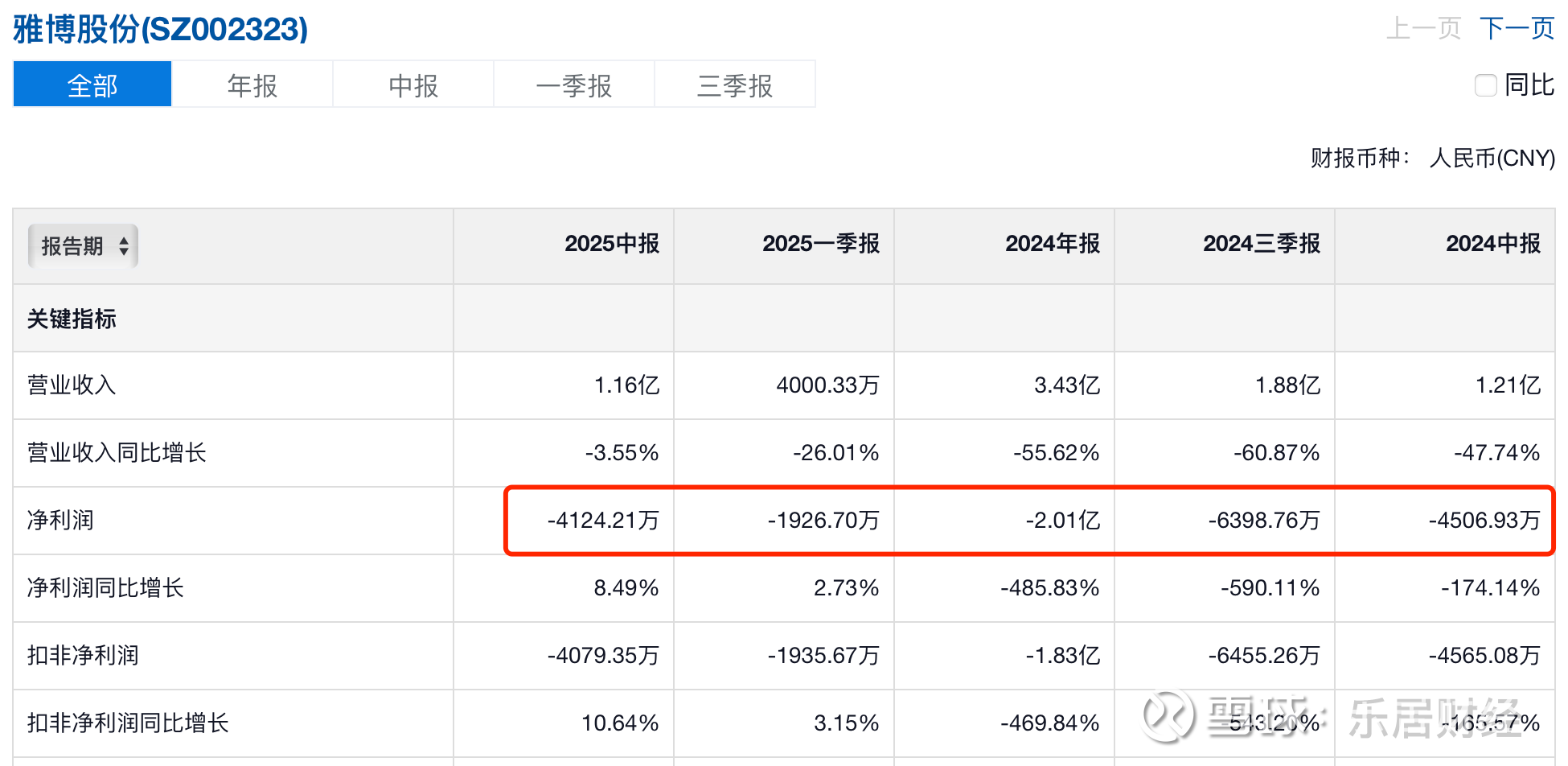Screen dimensions: 1568x766
Task: Click the 营业收入同比增长 row label
Action: (x=117, y=453)
